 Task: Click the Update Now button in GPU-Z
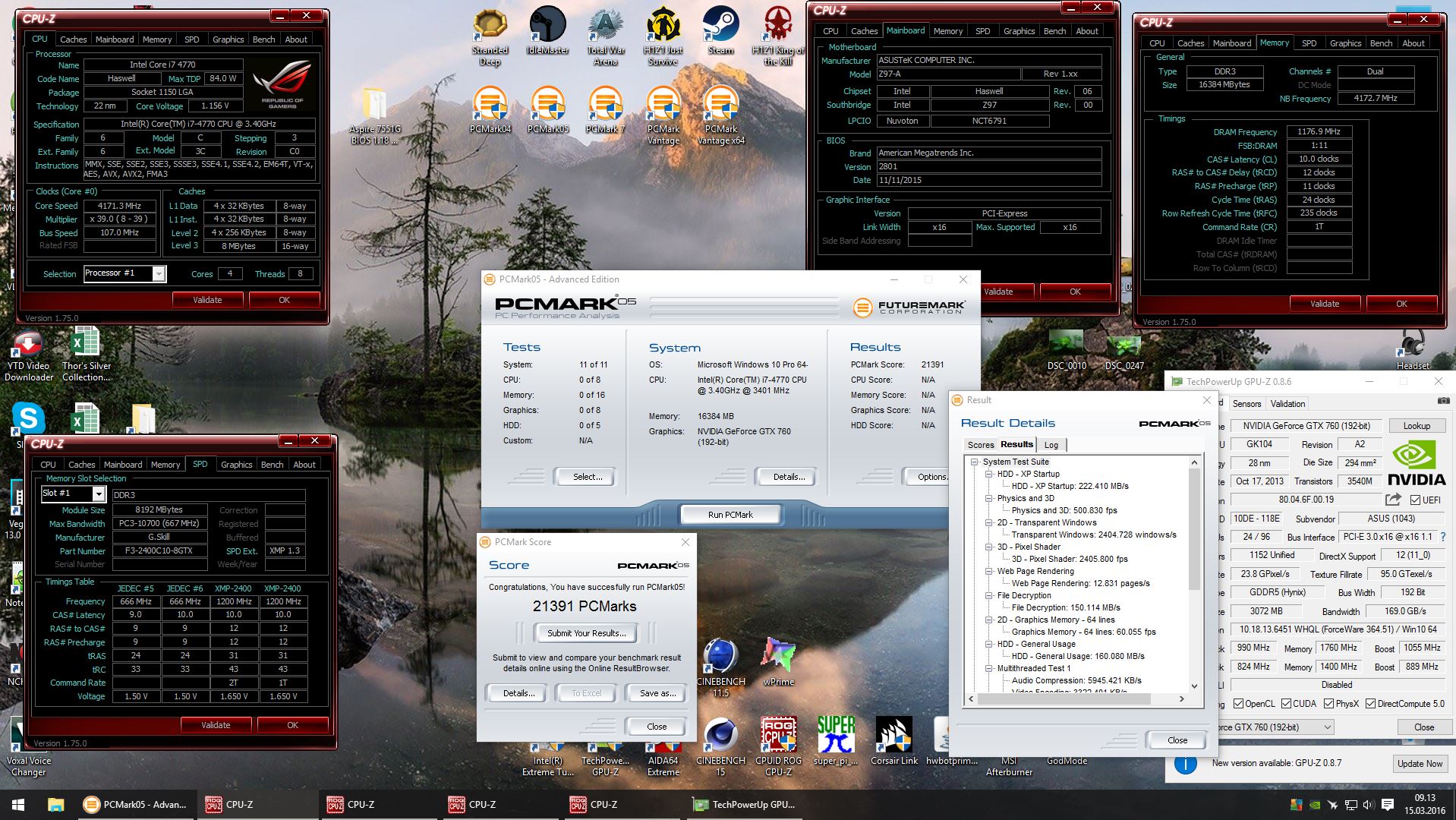(1420, 763)
